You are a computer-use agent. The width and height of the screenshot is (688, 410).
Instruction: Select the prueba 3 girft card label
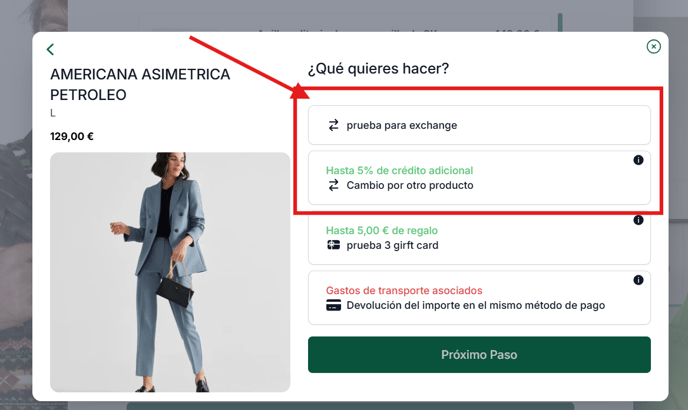pos(392,245)
